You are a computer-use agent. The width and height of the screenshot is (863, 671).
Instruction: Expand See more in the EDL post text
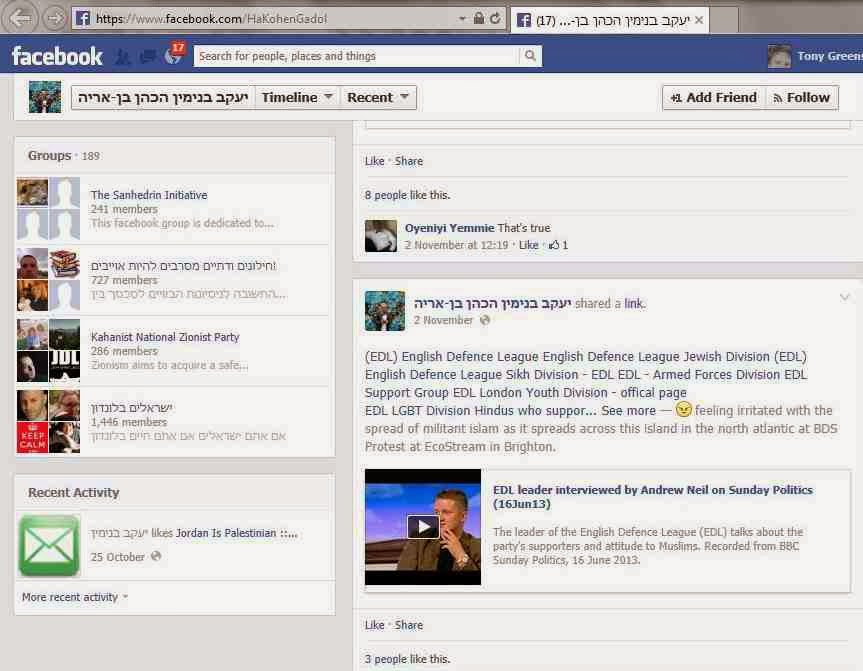pos(628,411)
